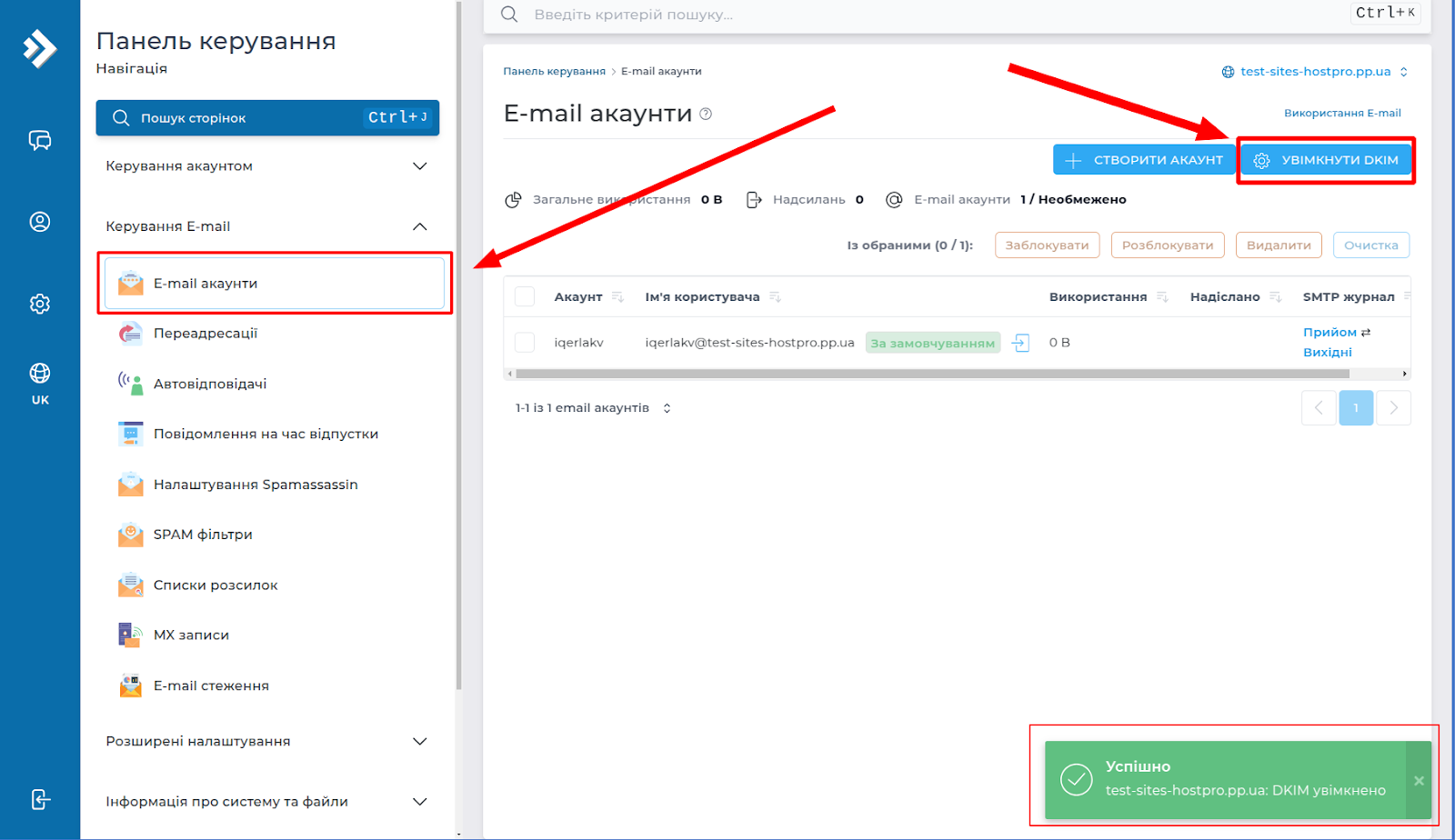1455x840 pixels.
Task: Click the Повідомлення на час відпустки icon
Action: coord(131,434)
